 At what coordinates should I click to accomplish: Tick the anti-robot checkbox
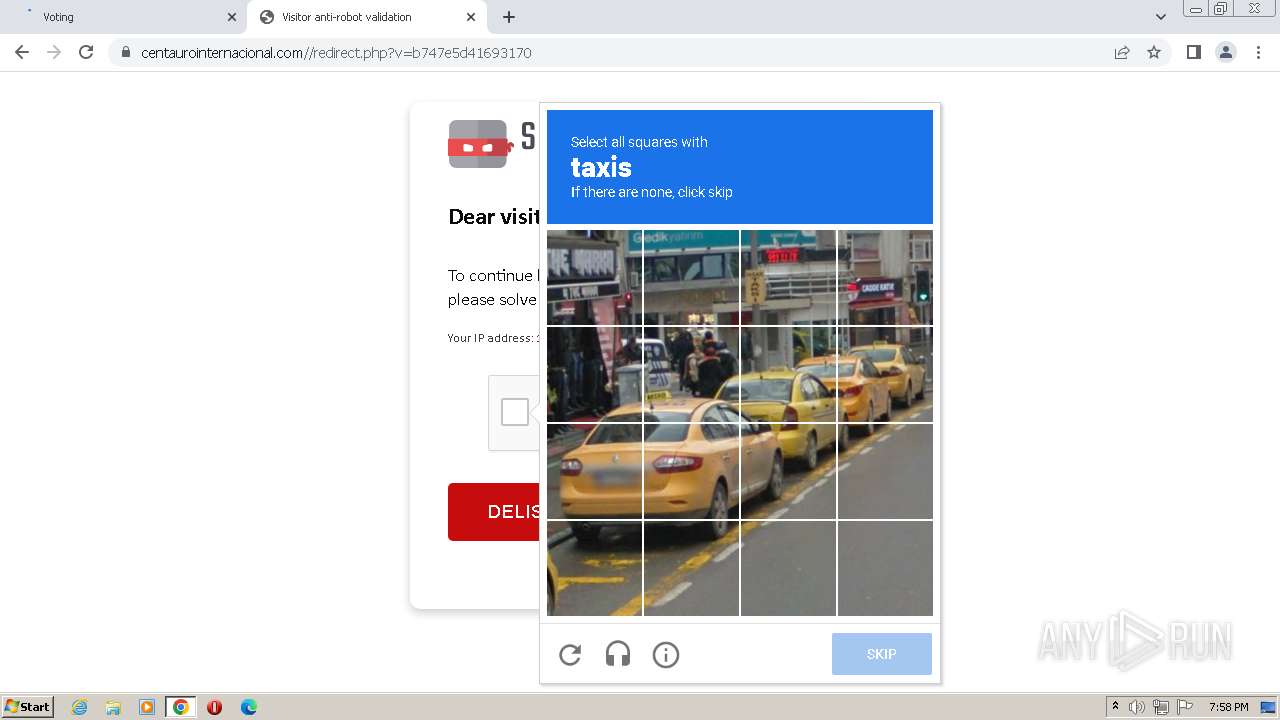515,412
